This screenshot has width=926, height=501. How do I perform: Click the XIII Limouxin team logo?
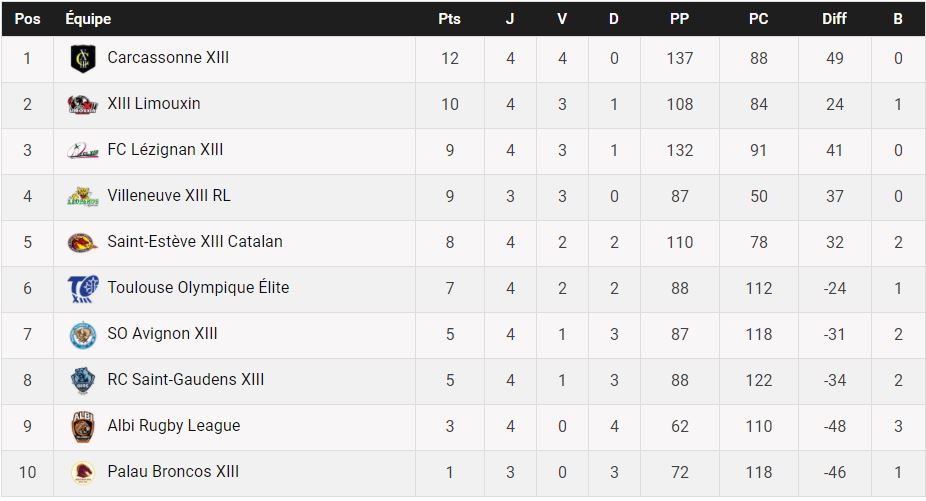(82, 105)
